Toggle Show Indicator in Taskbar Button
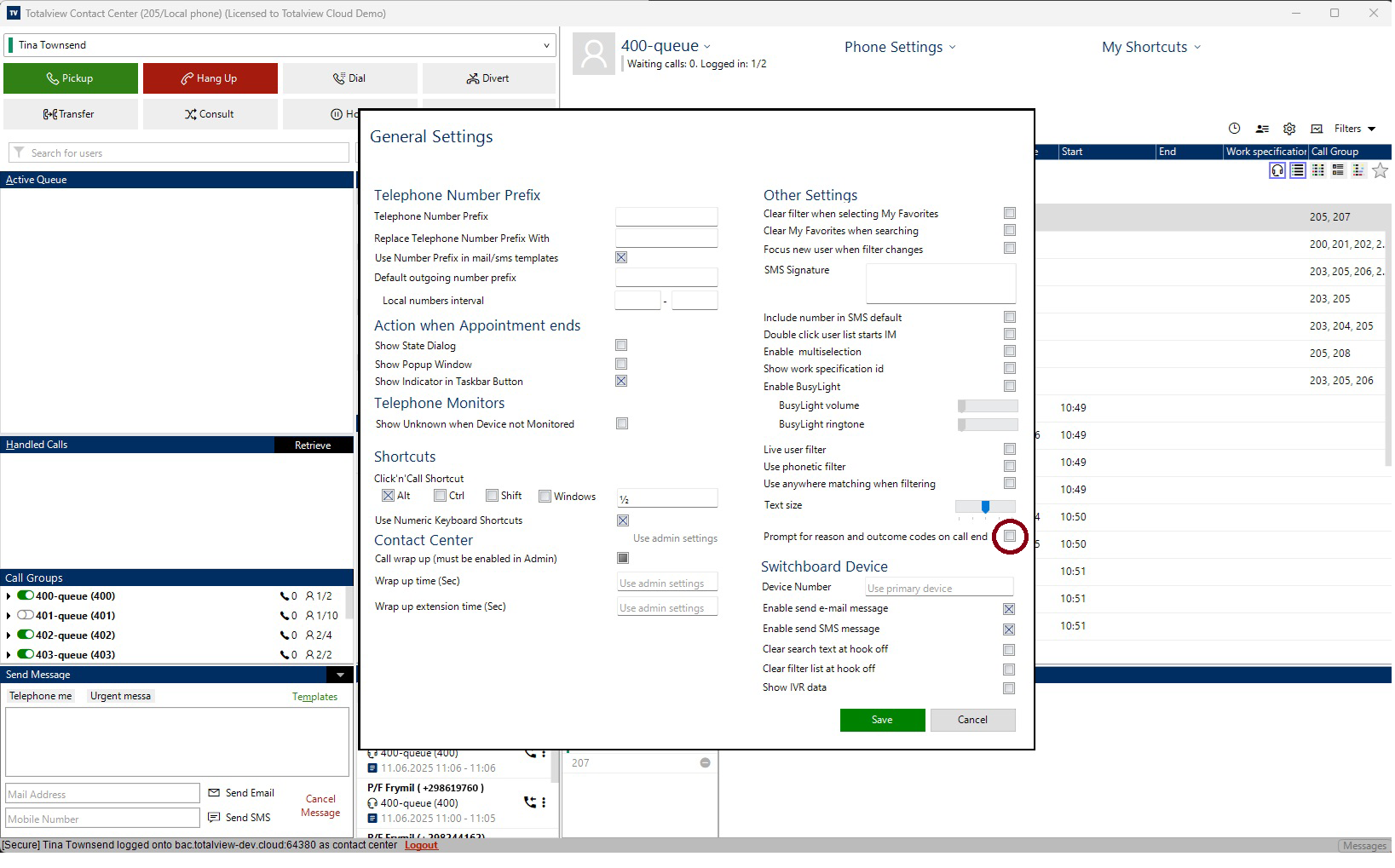Image resolution: width=1395 pixels, height=868 pixels. point(621,381)
